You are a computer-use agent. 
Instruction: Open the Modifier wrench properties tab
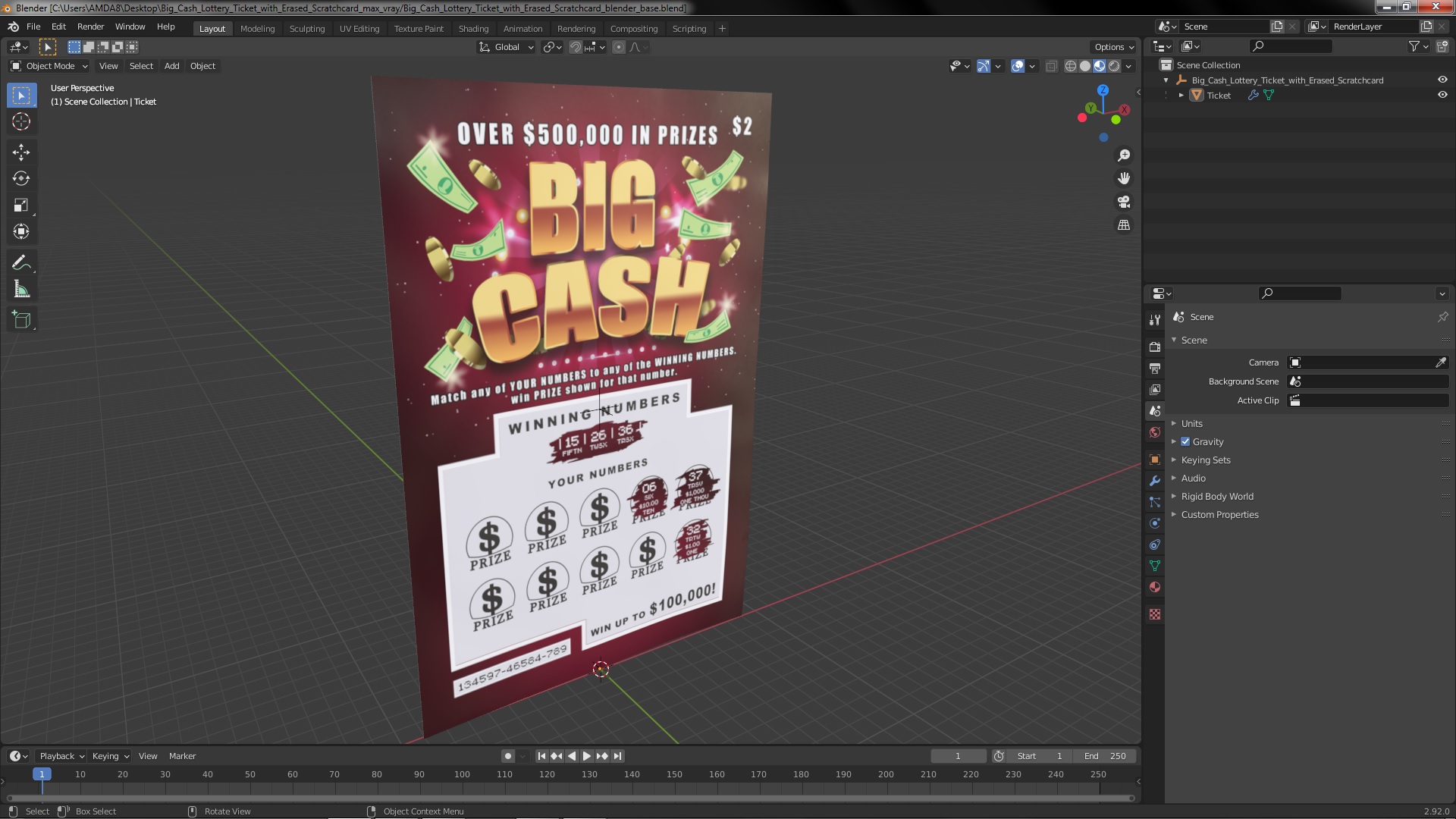coord(1155,481)
